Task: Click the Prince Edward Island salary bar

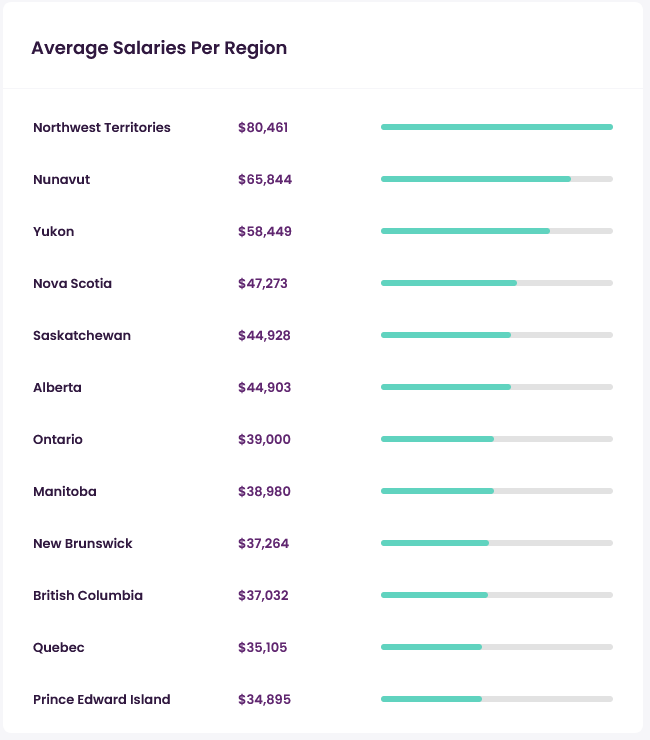Action: (496, 699)
